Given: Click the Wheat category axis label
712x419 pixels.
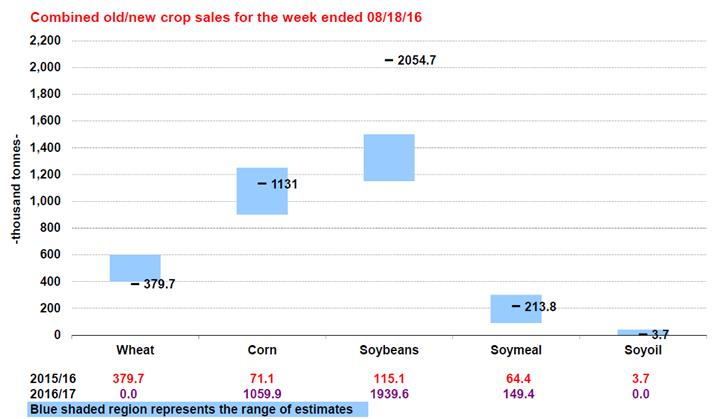Looking at the screenshot, I should (135, 351).
